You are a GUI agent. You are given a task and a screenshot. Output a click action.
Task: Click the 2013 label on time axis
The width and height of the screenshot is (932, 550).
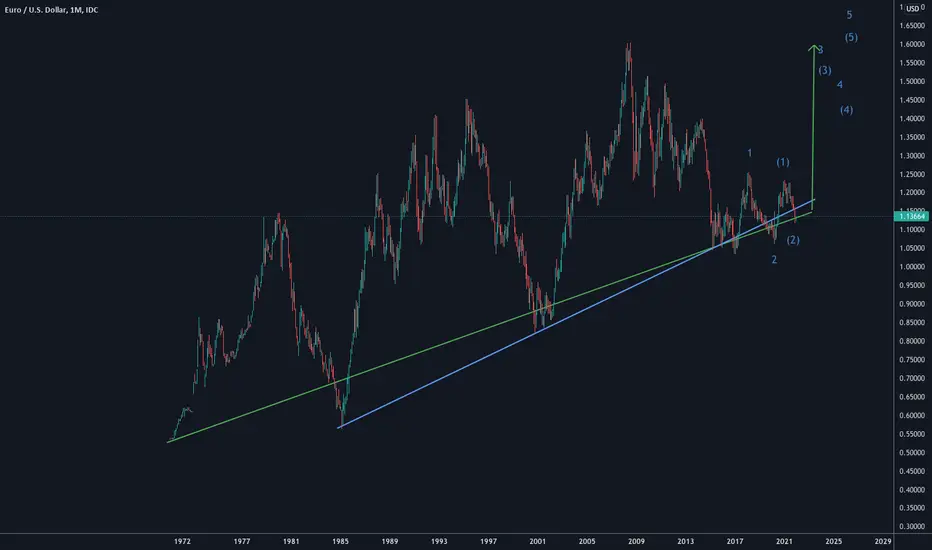(x=686, y=541)
